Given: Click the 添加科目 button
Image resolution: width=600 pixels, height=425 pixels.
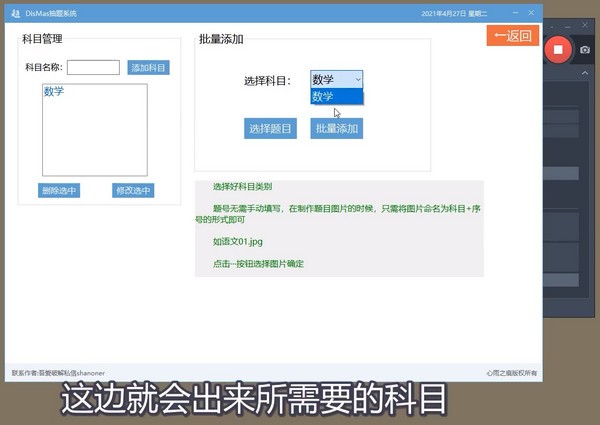Looking at the screenshot, I should click(x=148, y=68).
